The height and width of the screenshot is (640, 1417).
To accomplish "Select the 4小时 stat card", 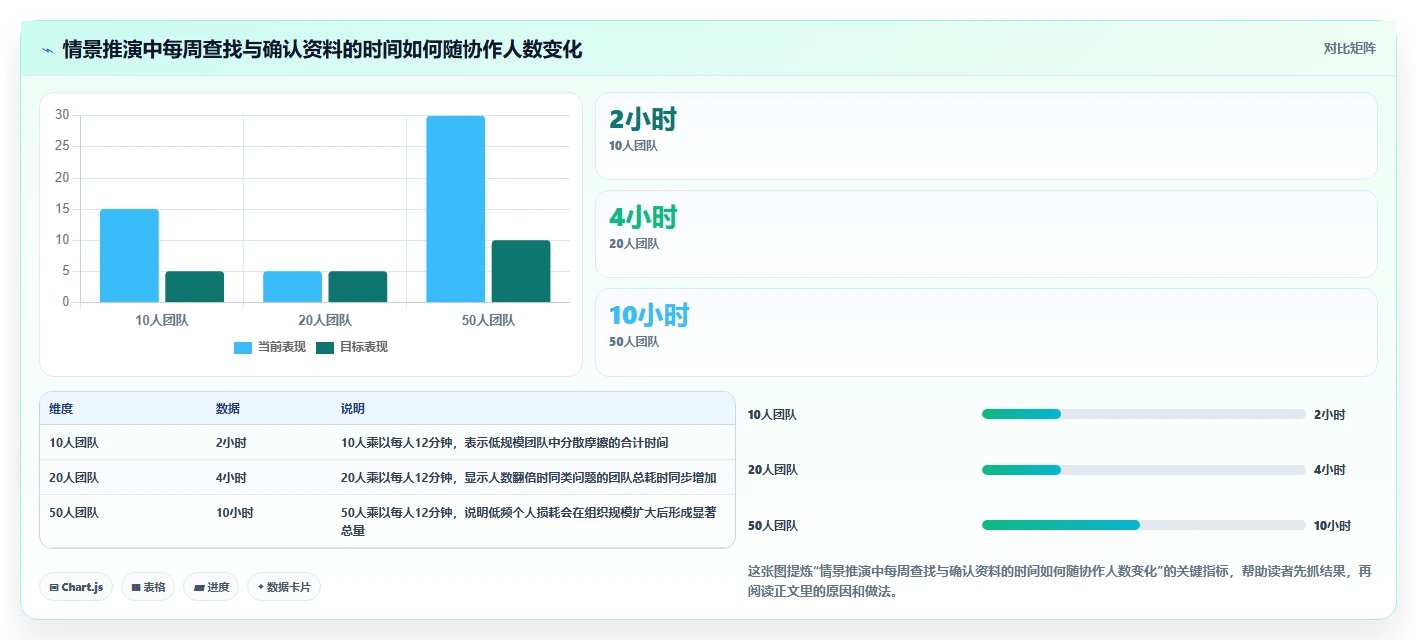I will click(986, 234).
